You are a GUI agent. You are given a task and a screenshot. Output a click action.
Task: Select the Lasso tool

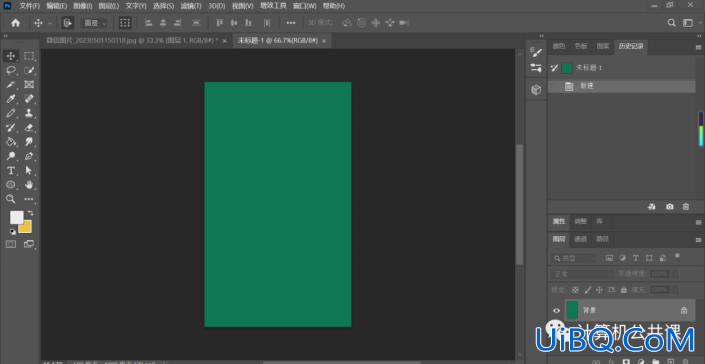tap(11, 71)
